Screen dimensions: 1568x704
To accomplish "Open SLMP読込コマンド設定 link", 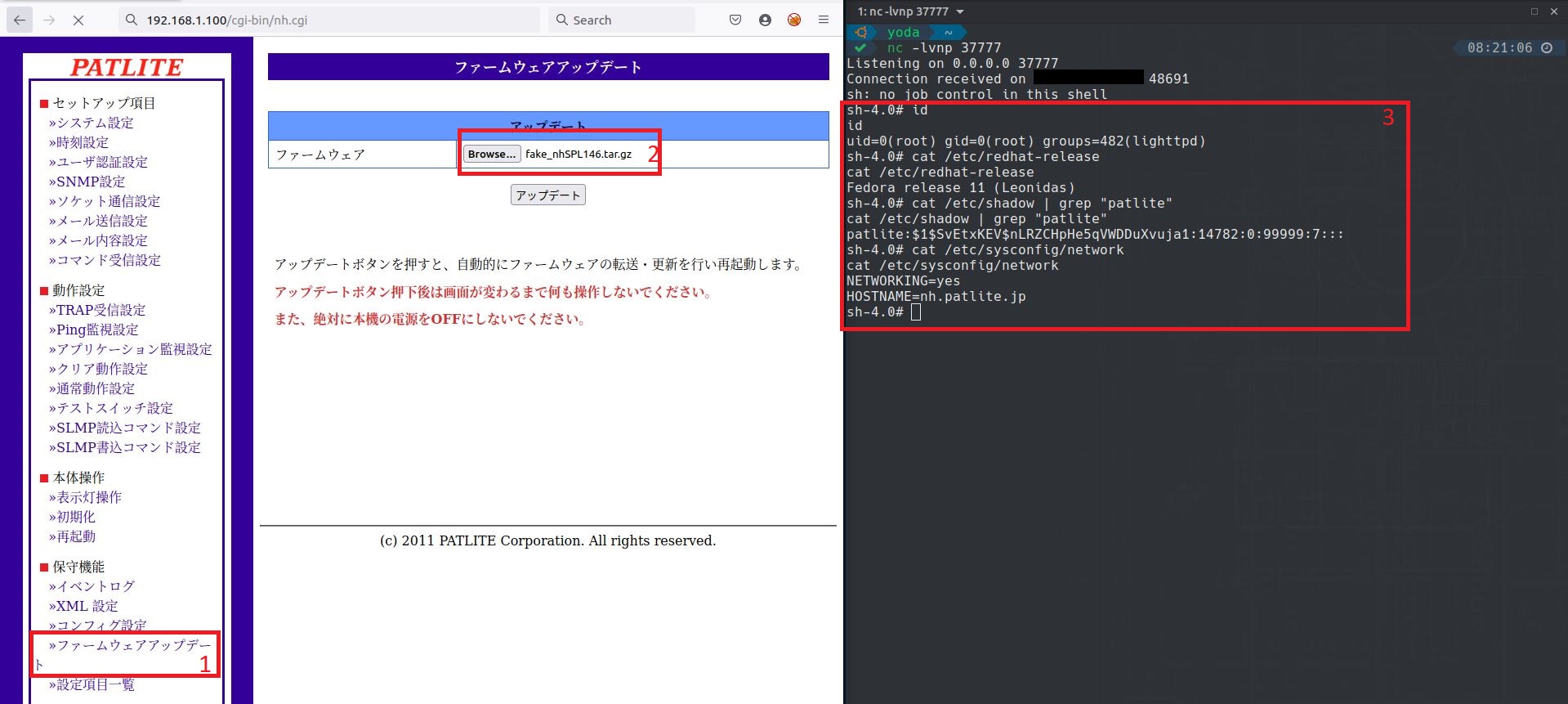I will (124, 428).
